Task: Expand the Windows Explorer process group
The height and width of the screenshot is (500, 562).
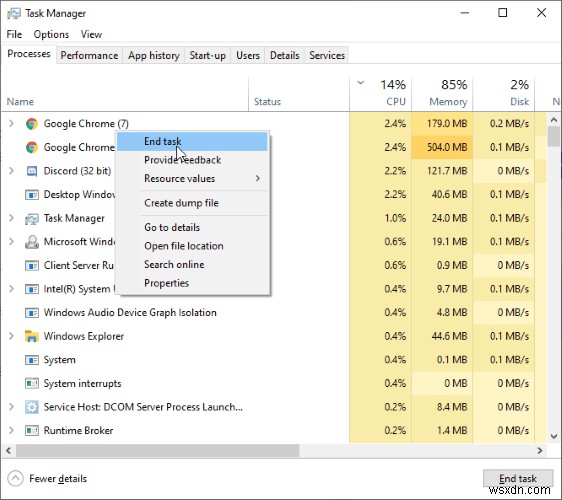Action: (x=11, y=336)
